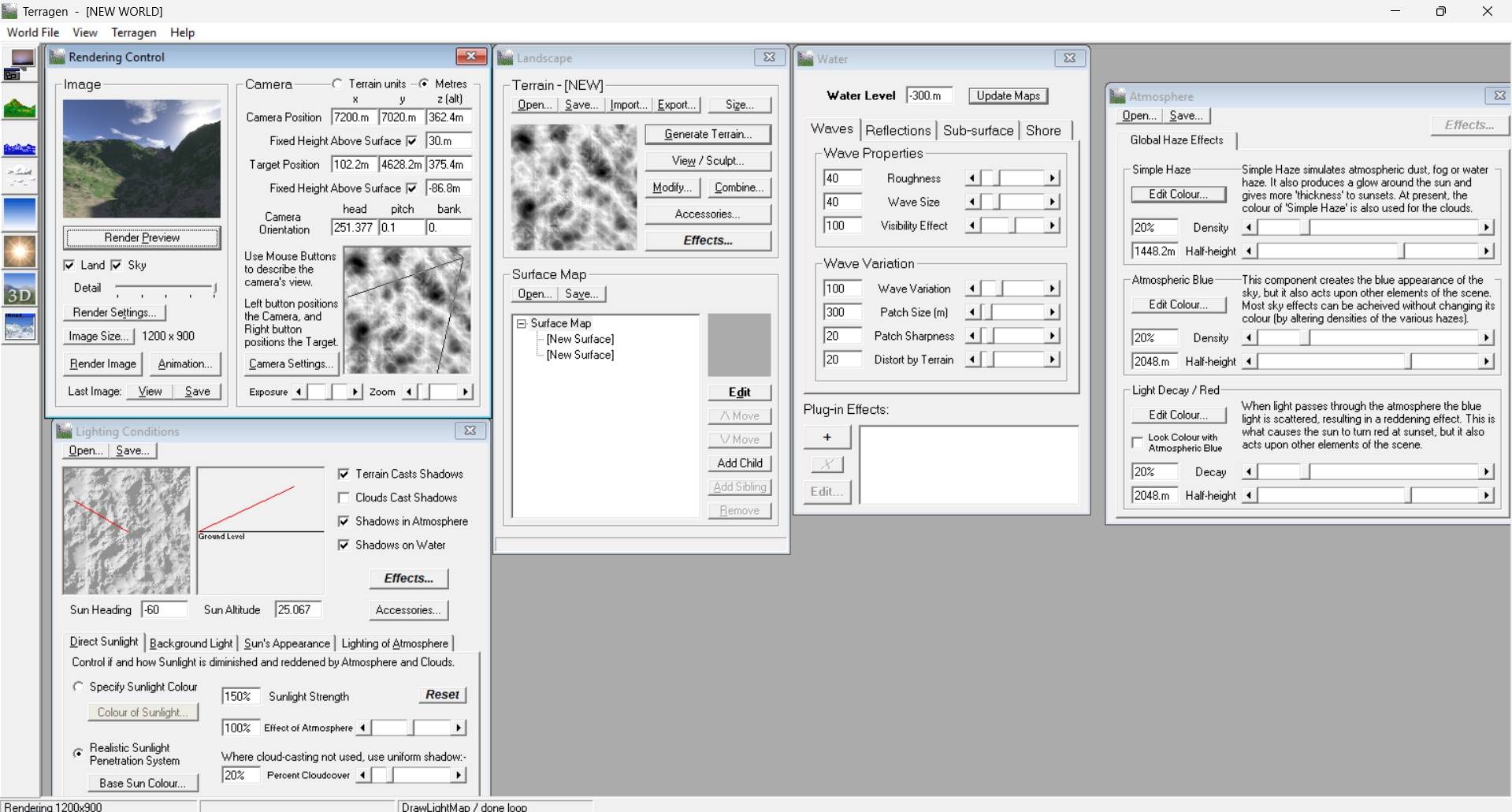Switch to the Sun's Appearance tab
Image resolution: width=1512 pixels, height=812 pixels.
point(287,643)
